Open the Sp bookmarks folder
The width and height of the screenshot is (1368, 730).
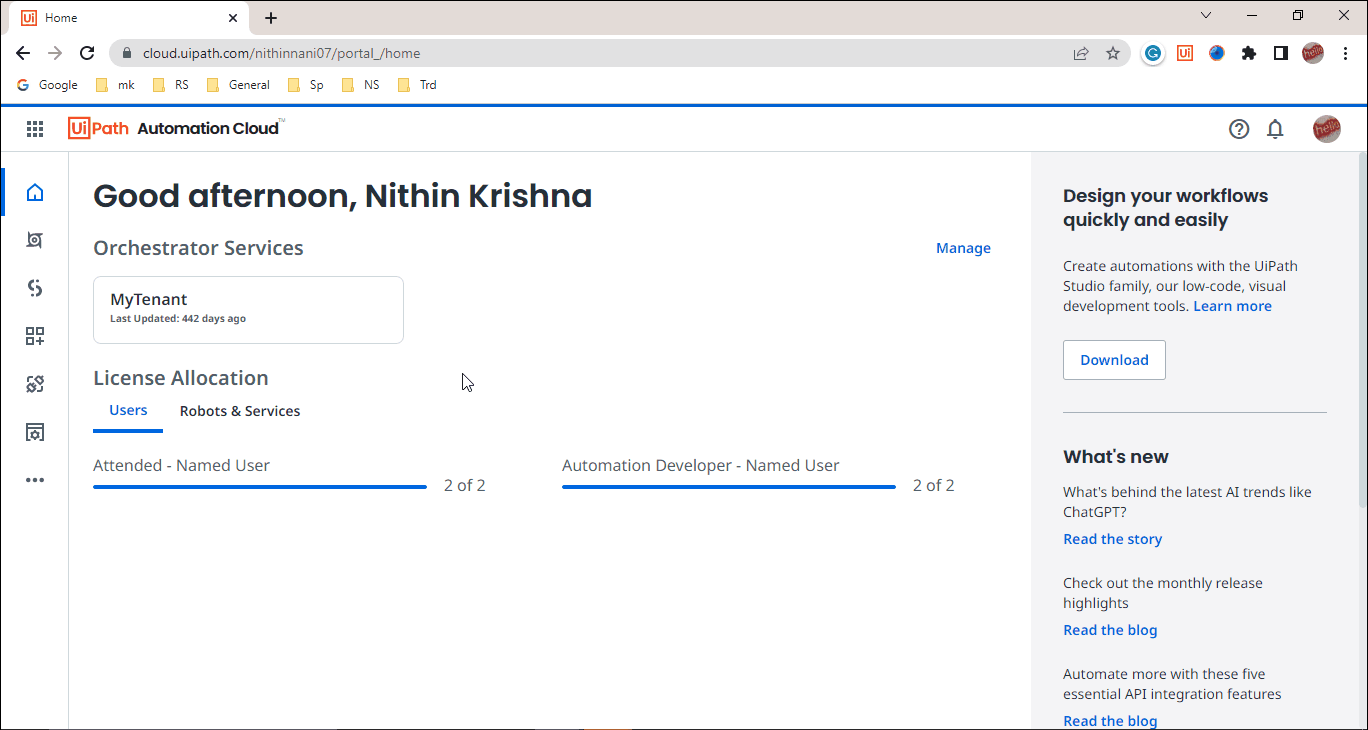306,85
